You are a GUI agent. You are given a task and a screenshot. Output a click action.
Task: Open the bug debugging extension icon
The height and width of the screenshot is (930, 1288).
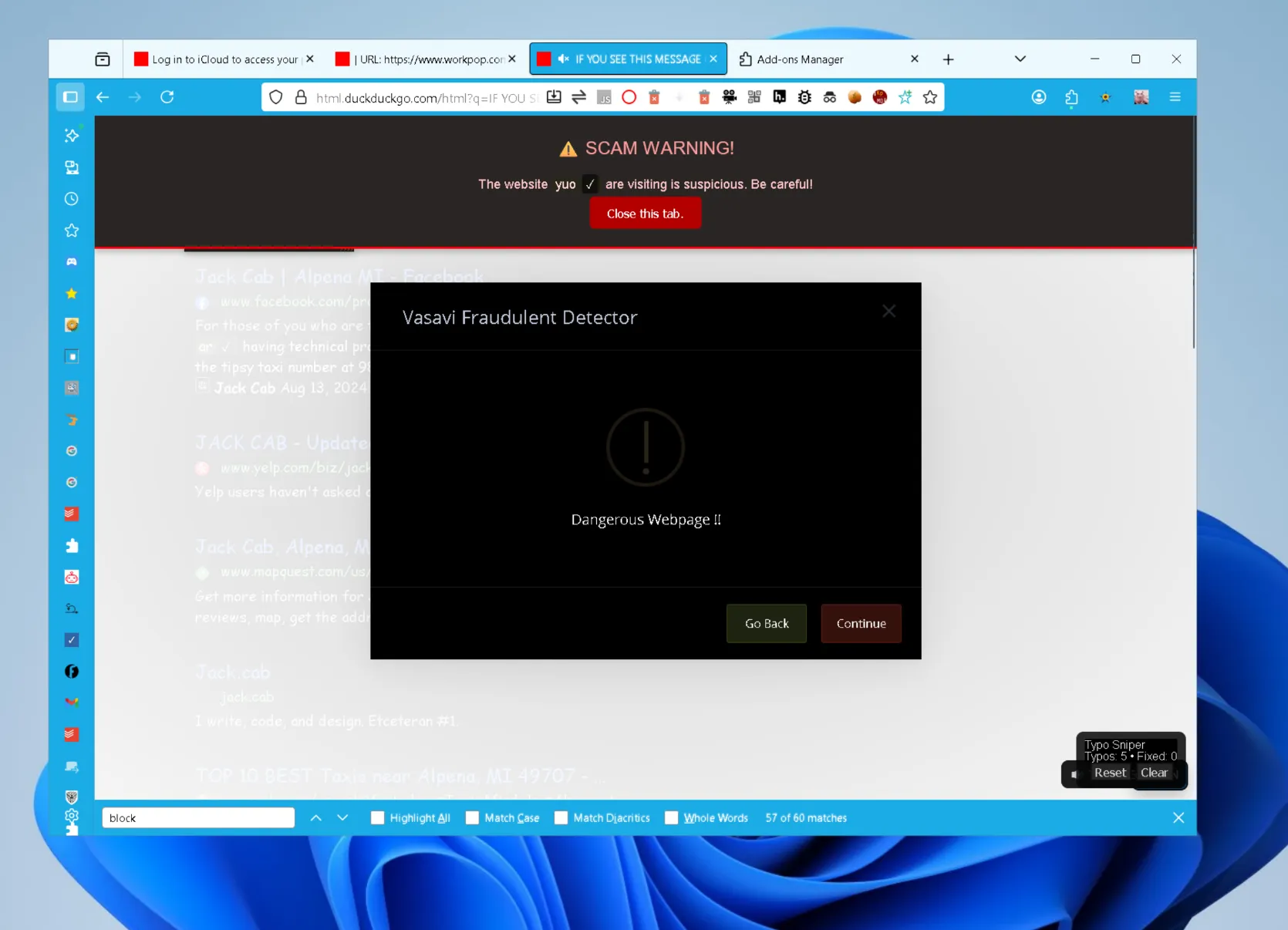pos(804,97)
